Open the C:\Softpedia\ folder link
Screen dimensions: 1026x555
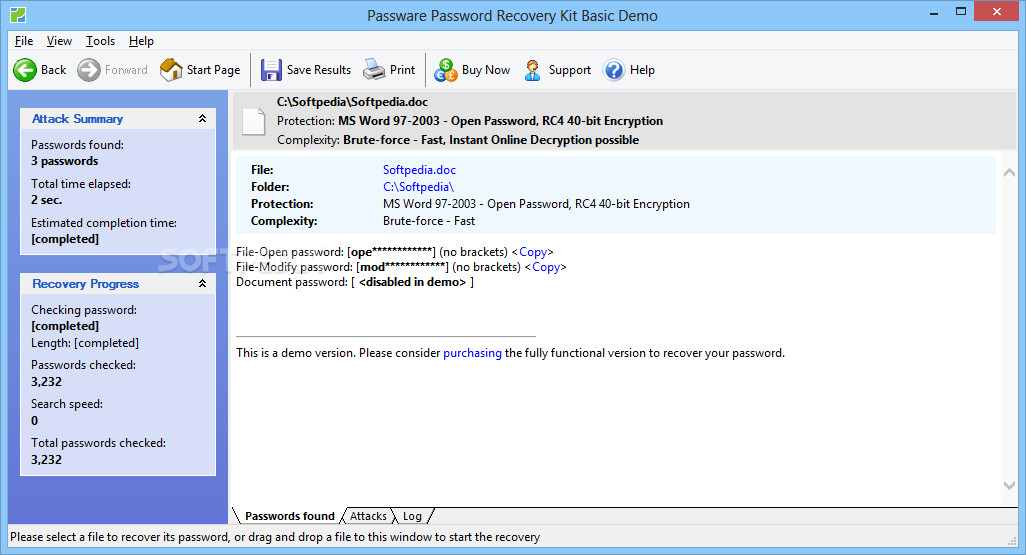(x=418, y=187)
